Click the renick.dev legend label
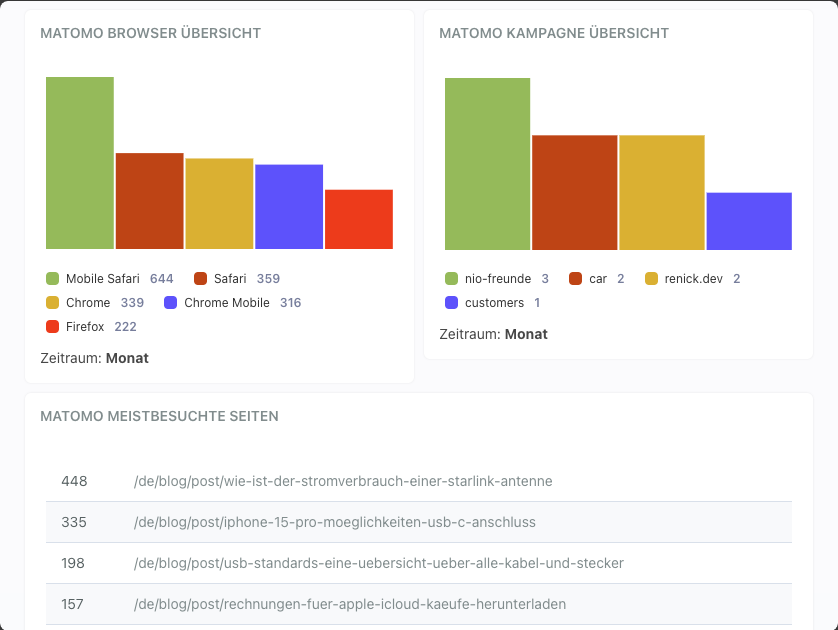 click(x=694, y=278)
